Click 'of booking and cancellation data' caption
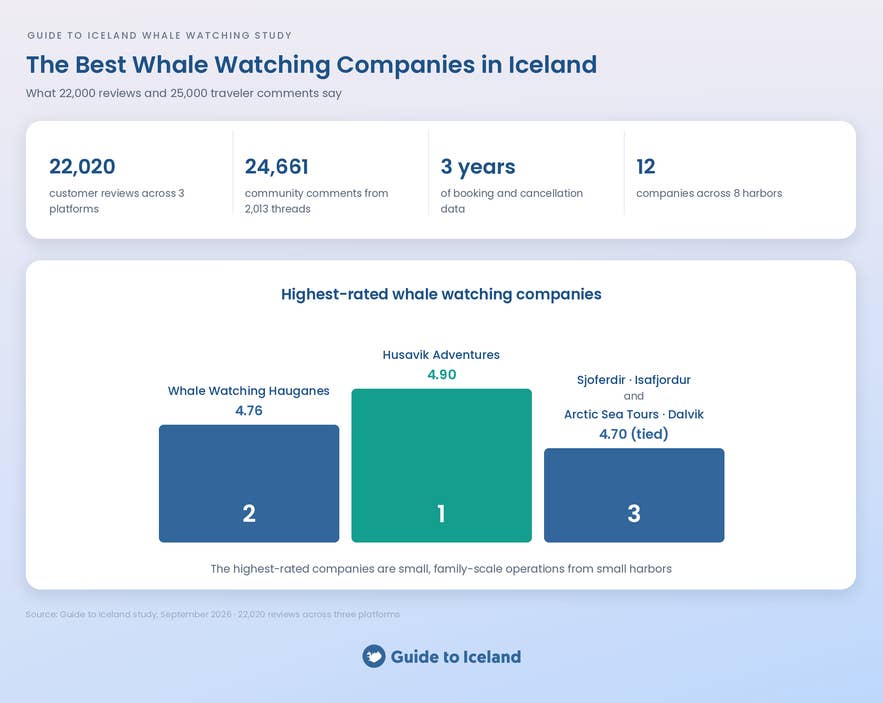Image resolution: width=883 pixels, height=703 pixels. pos(511,201)
